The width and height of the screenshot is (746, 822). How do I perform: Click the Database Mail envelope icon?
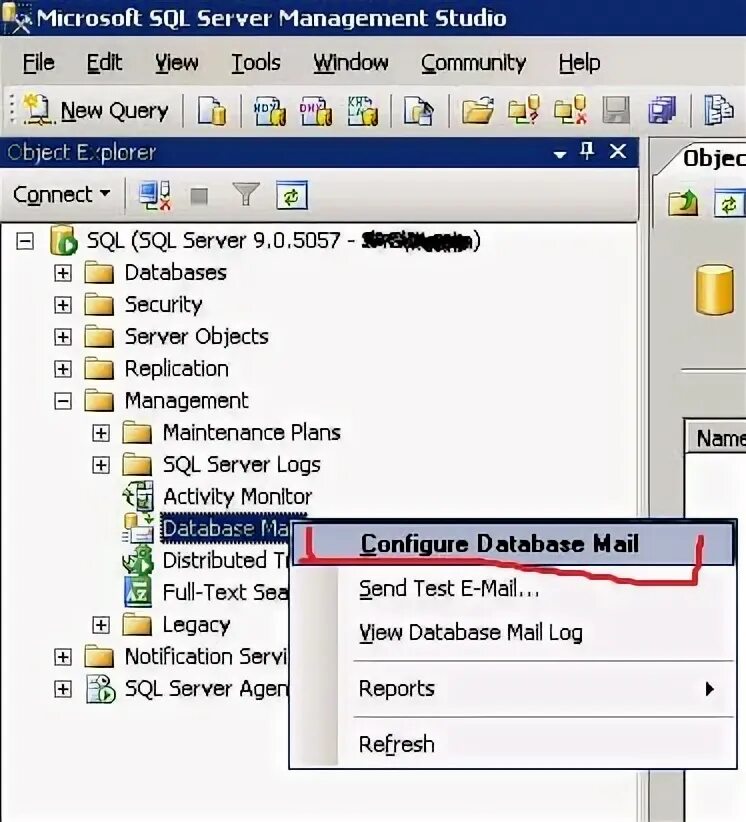pyautogui.click(x=138, y=528)
